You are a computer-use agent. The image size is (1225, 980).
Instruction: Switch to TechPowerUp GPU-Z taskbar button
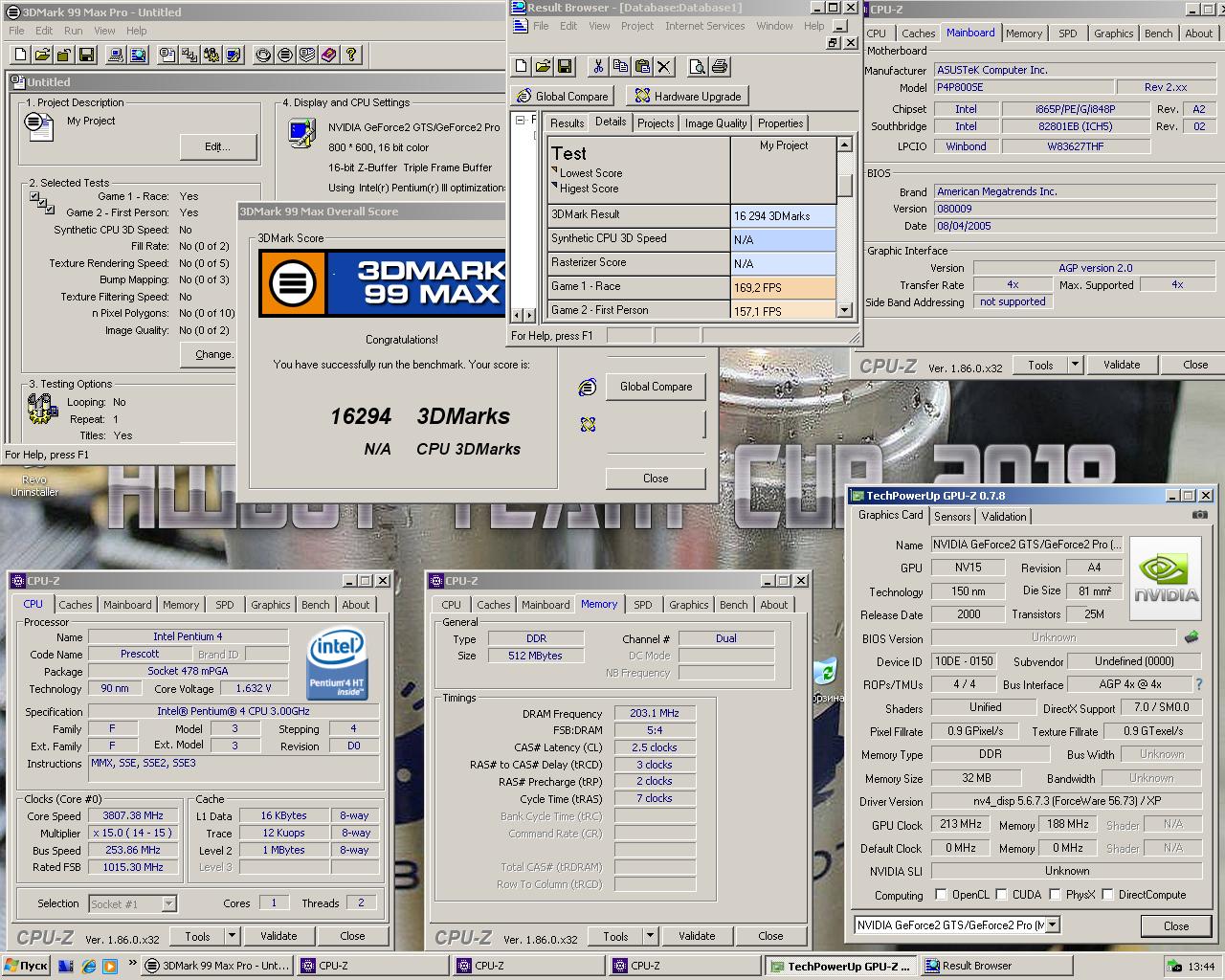coord(841,966)
